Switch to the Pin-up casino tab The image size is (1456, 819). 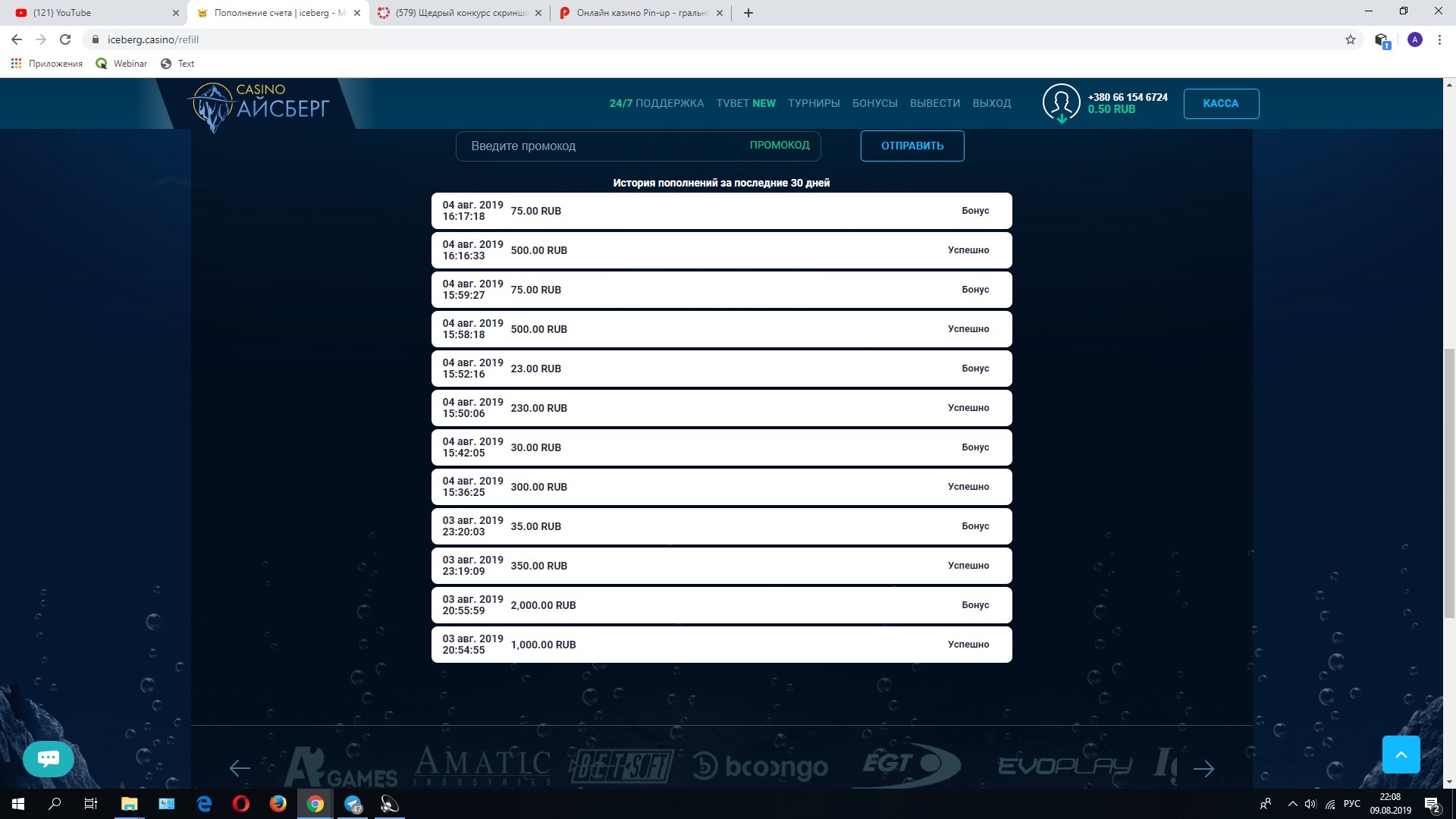pos(641,13)
